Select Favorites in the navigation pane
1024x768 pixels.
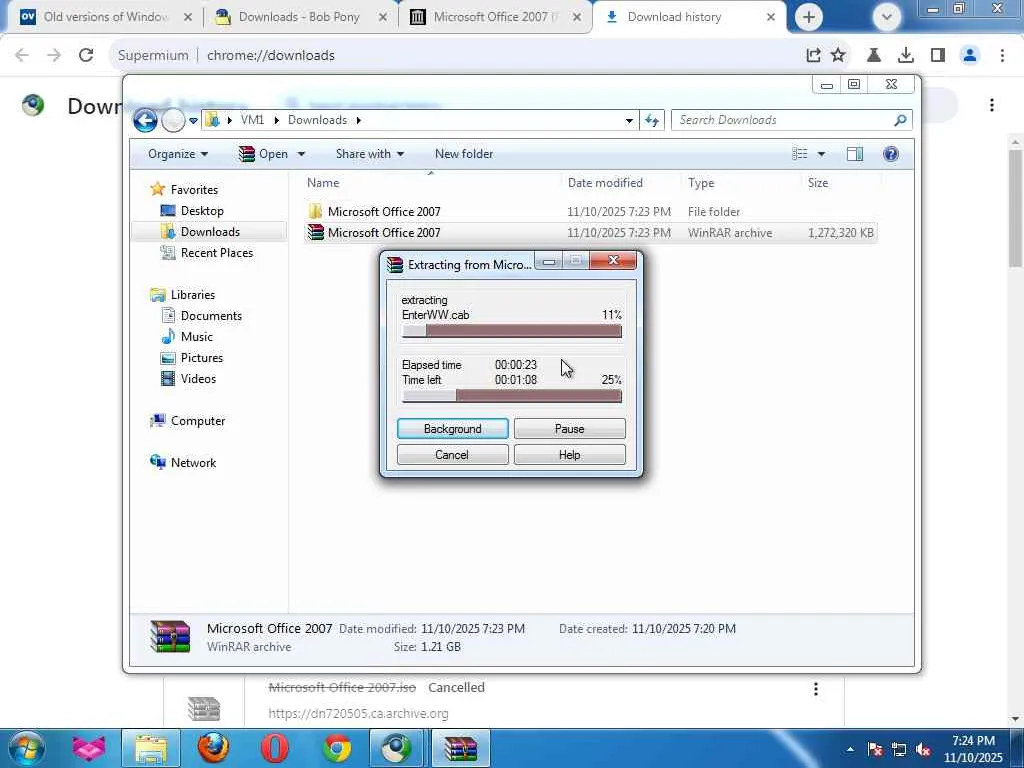[x=194, y=189]
